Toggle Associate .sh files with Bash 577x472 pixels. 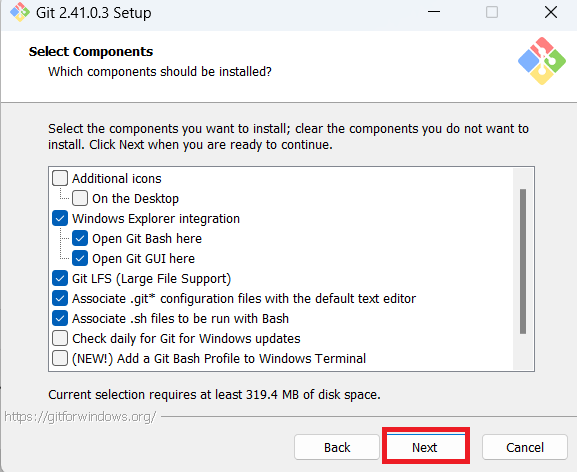click(60, 318)
